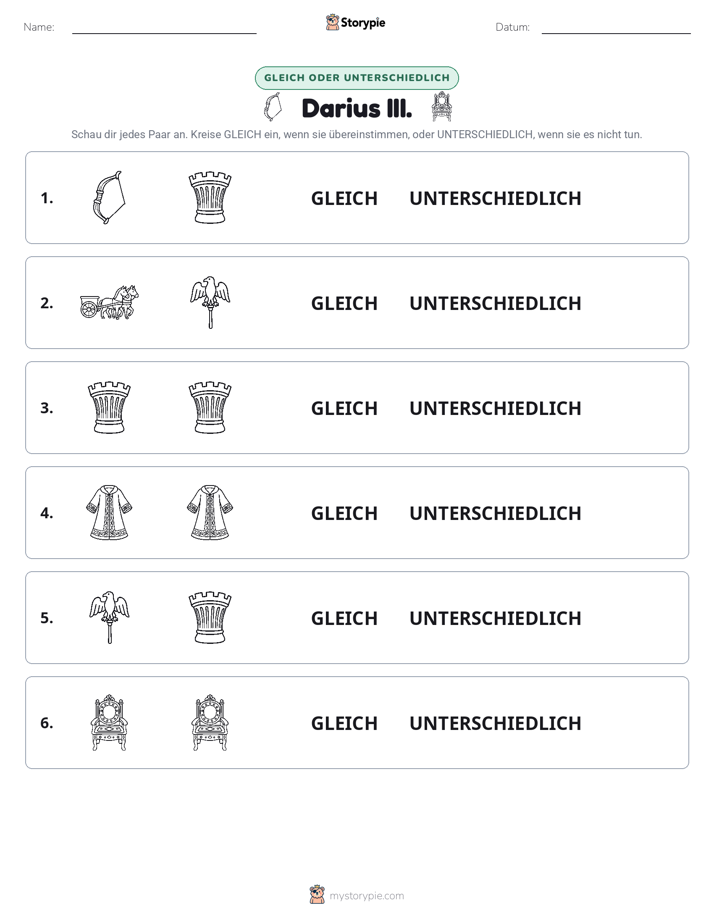Select GLEICH for question 6
Image resolution: width=714 pixels, height=924 pixels.
(344, 723)
